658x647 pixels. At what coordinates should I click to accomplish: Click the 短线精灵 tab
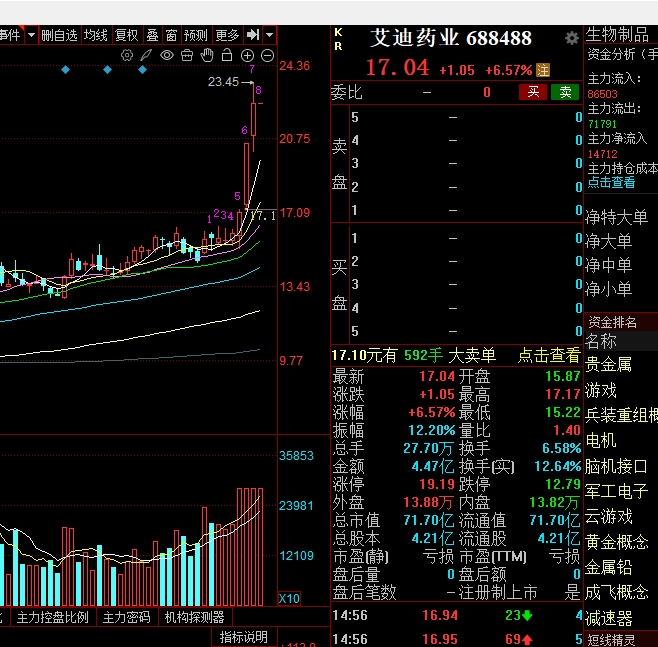(611, 639)
